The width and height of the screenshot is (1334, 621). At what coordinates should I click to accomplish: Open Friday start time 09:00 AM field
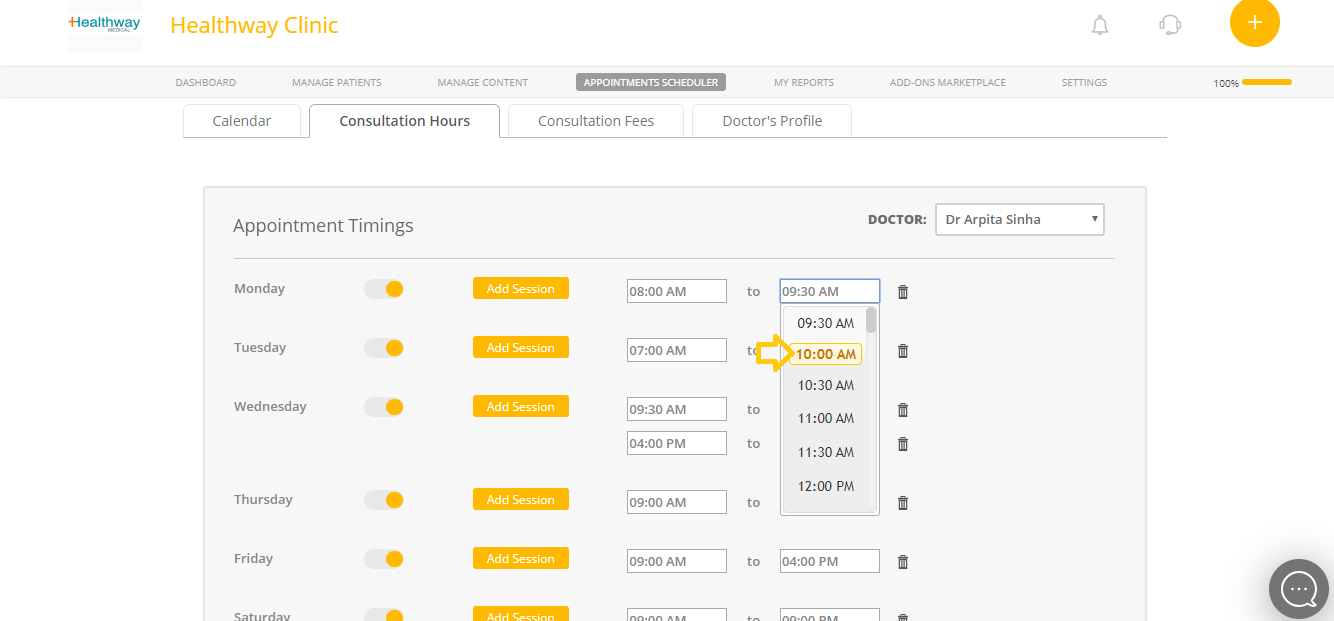(x=677, y=561)
